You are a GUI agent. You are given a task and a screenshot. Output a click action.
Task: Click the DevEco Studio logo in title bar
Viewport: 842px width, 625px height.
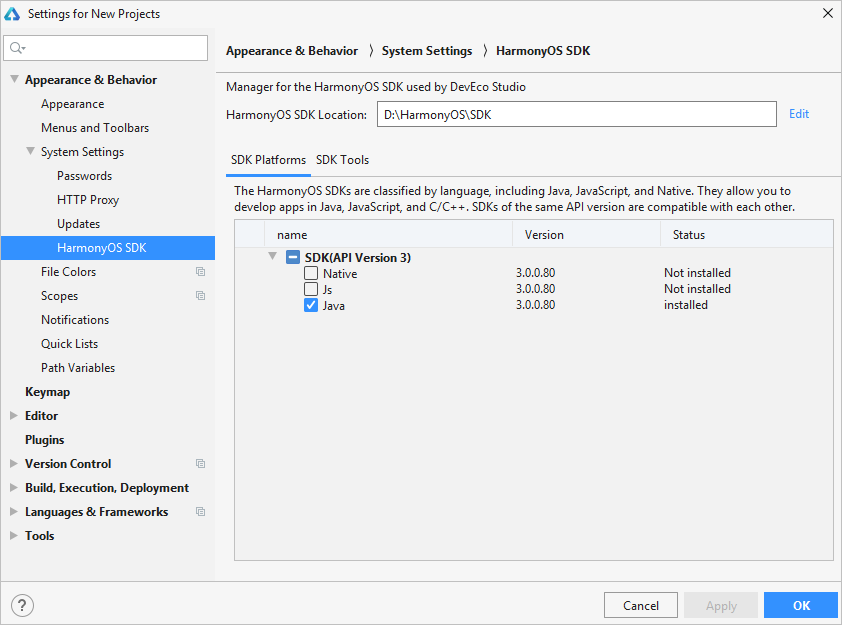(x=13, y=13)
